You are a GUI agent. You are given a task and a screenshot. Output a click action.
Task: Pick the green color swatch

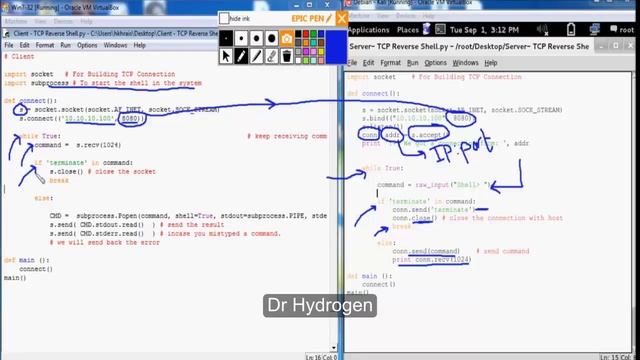click(313, 34)
